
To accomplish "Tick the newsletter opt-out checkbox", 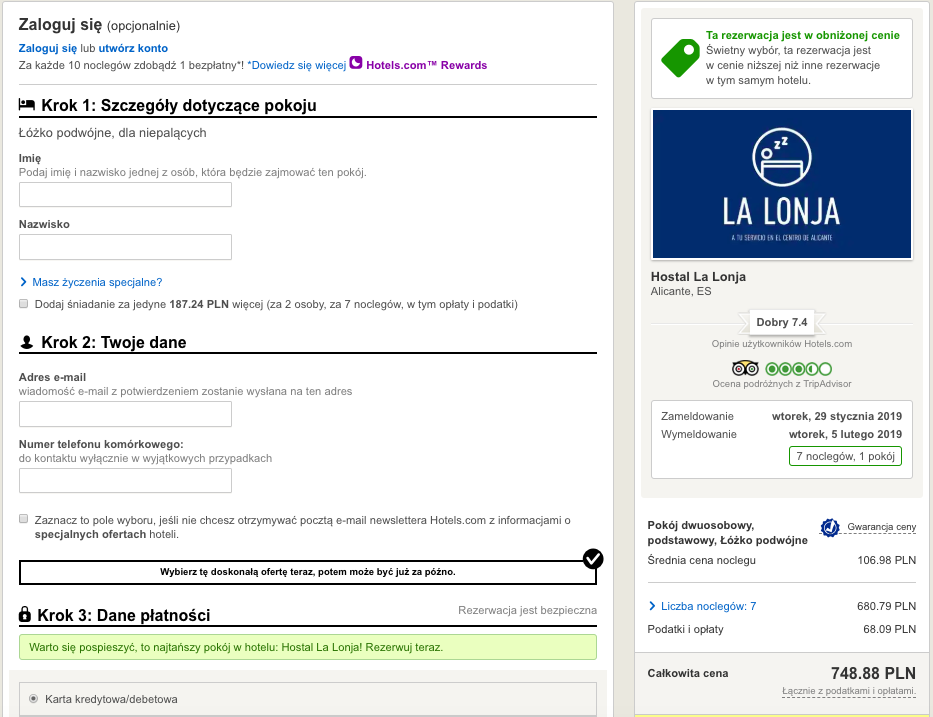I will coord(23,519).
